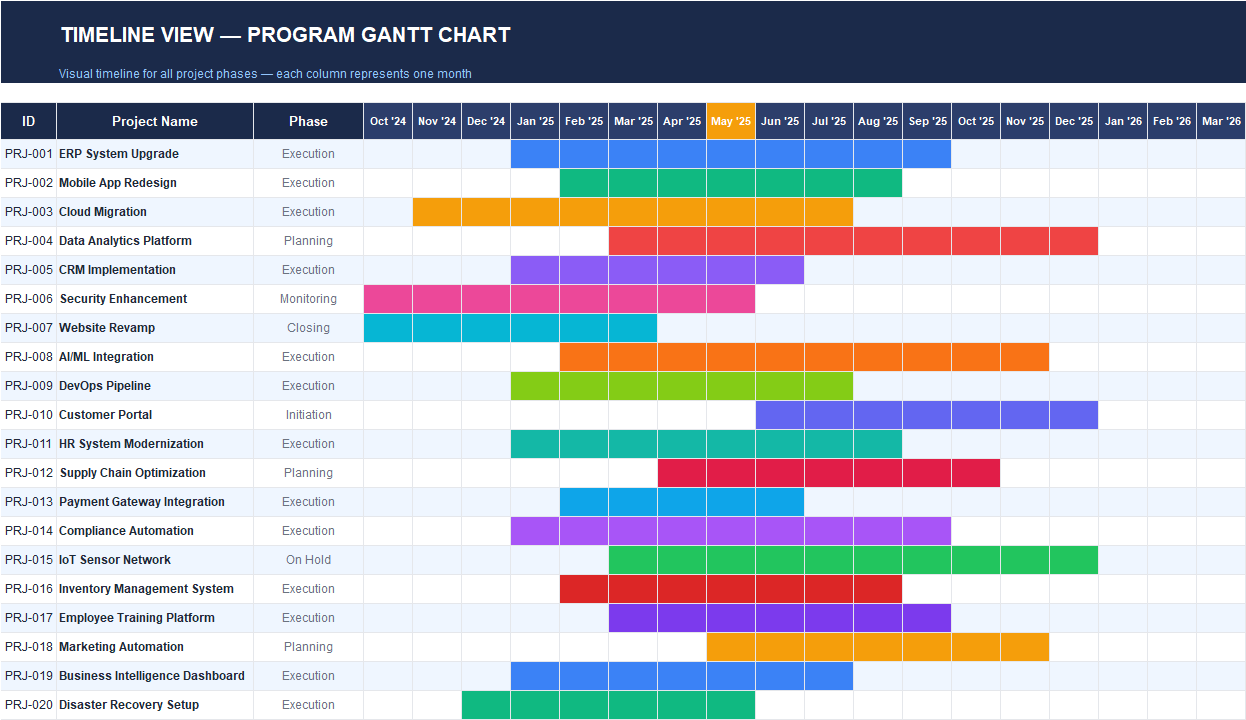Select the green Disaster Recovery Setup bar
Screen dimensions: 1246x720
click(608, 705)
